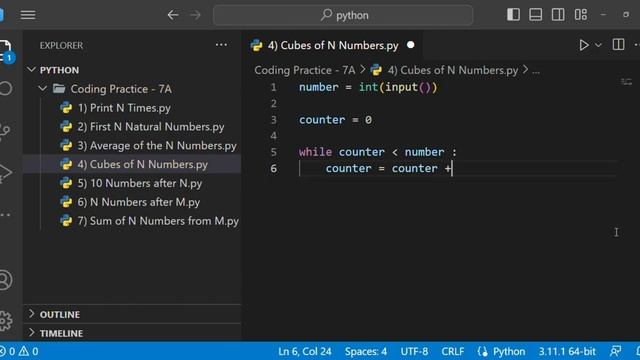Open Source Control activity icon

click(x=5, y=131)
